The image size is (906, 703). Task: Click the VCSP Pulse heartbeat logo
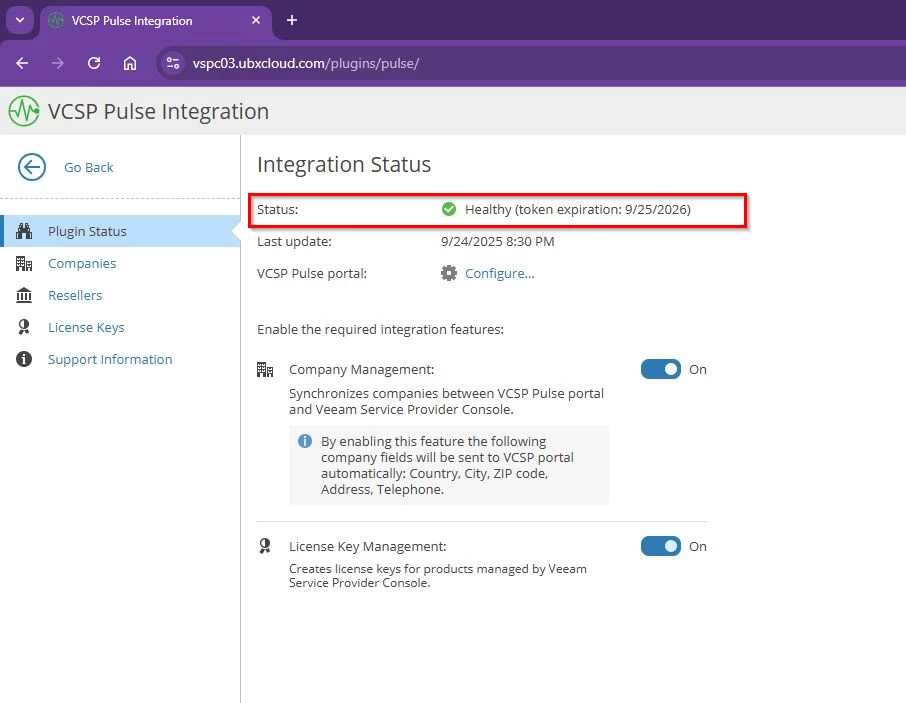(x=24, y=111)
